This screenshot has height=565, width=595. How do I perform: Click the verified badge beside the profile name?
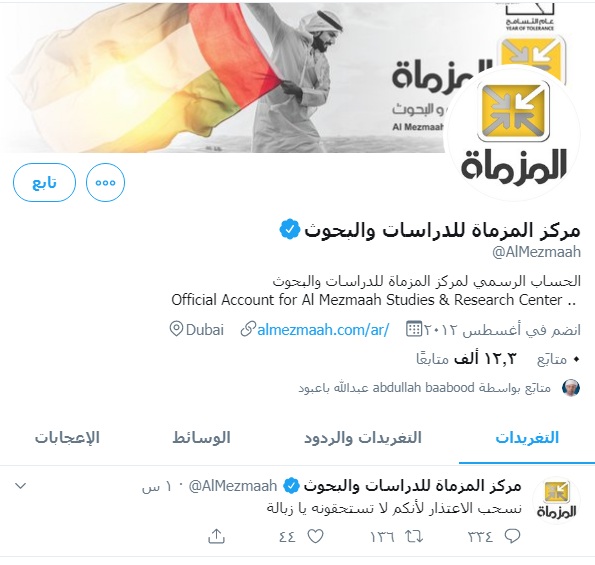pyautogui.click(x=290, y=229)
